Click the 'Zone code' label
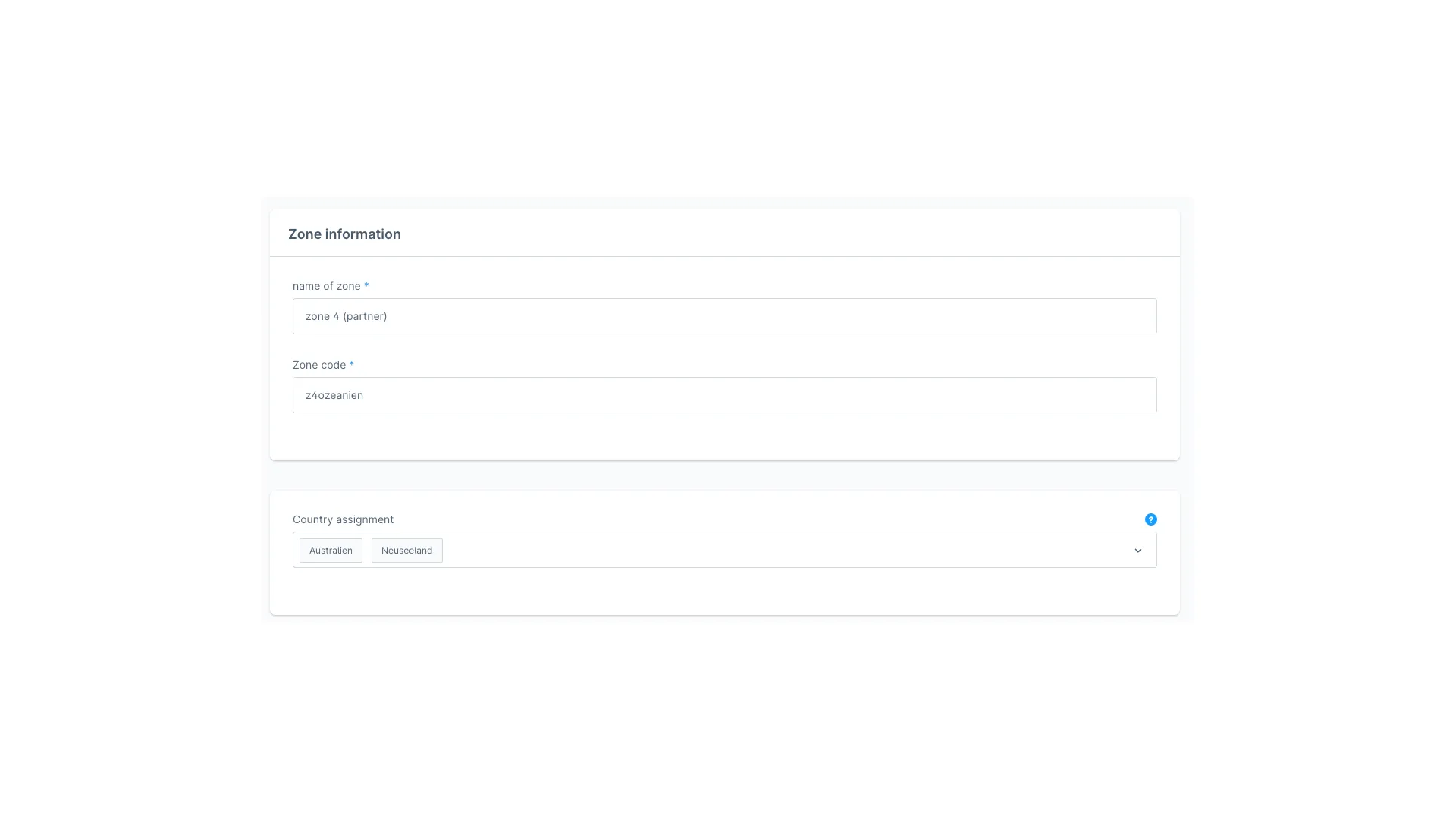1456x819 pixels. 318,365
